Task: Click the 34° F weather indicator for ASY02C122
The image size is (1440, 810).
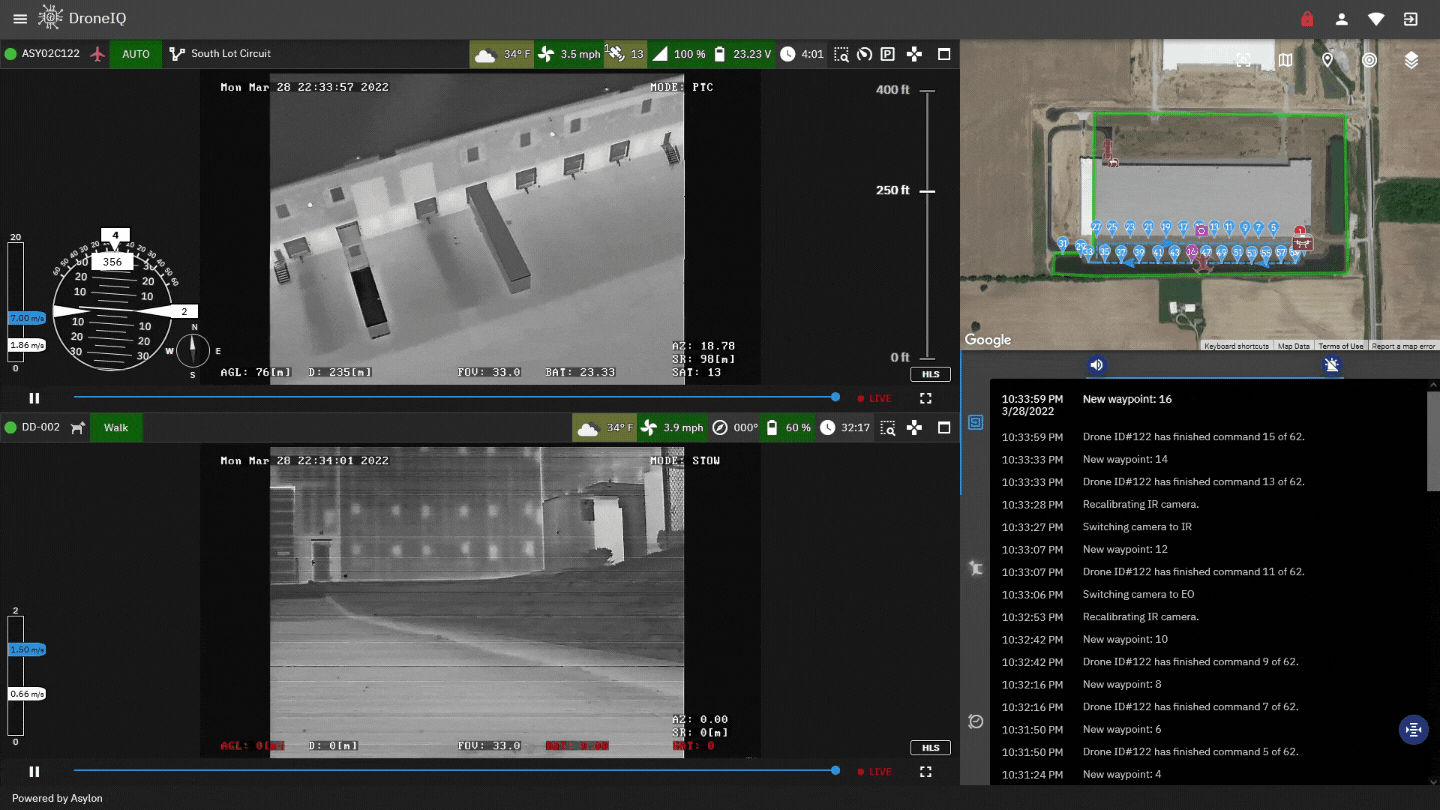Action: pos(502,54)
